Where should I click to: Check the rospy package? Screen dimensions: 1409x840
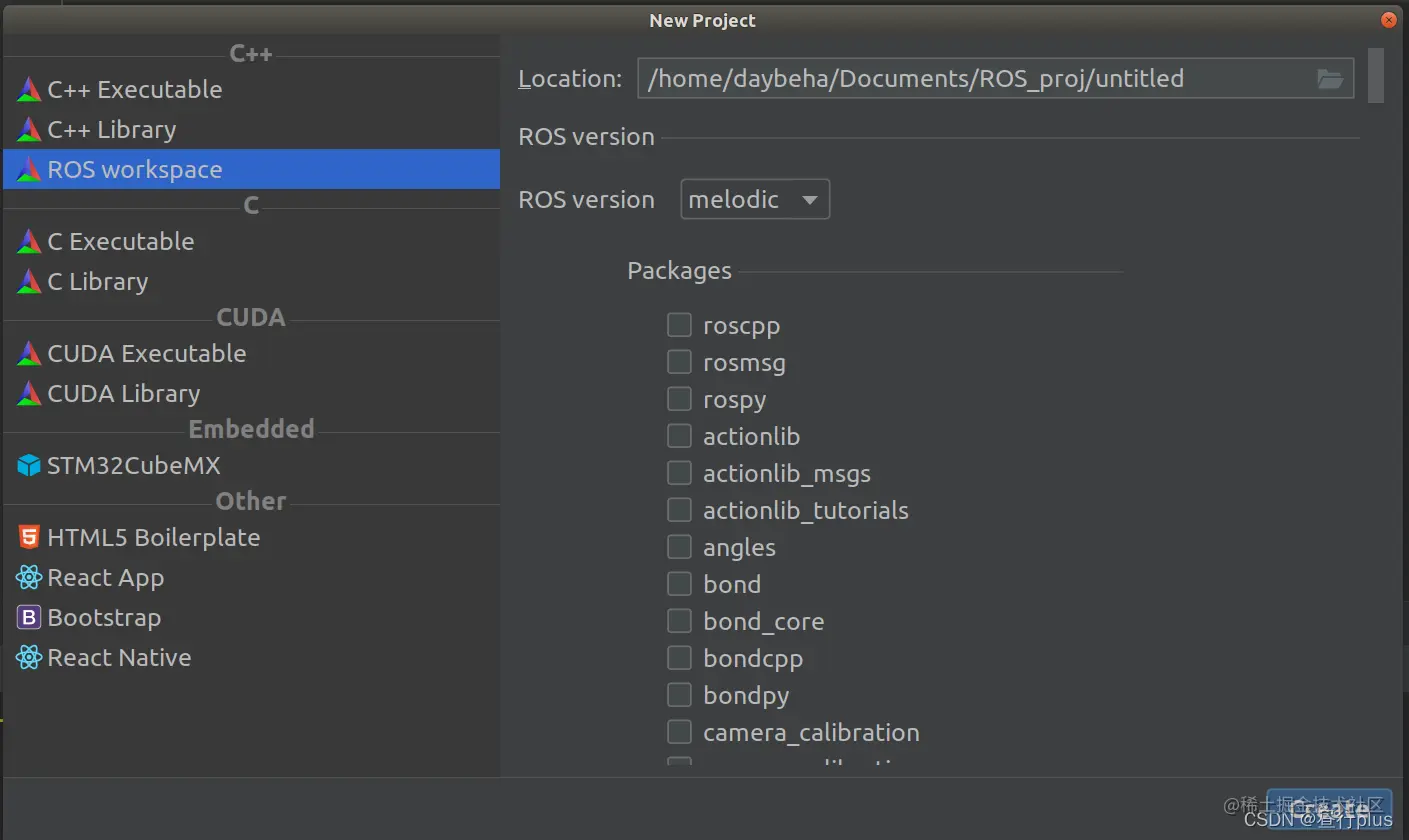point(679,399)
